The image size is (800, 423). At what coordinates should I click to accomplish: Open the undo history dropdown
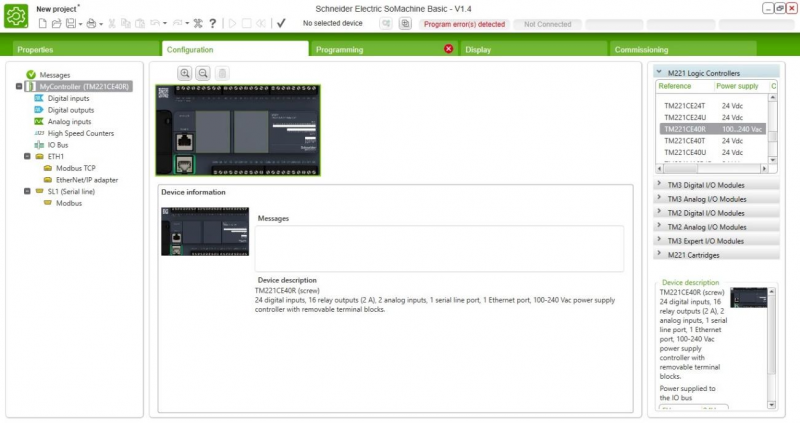click(165, 24)
